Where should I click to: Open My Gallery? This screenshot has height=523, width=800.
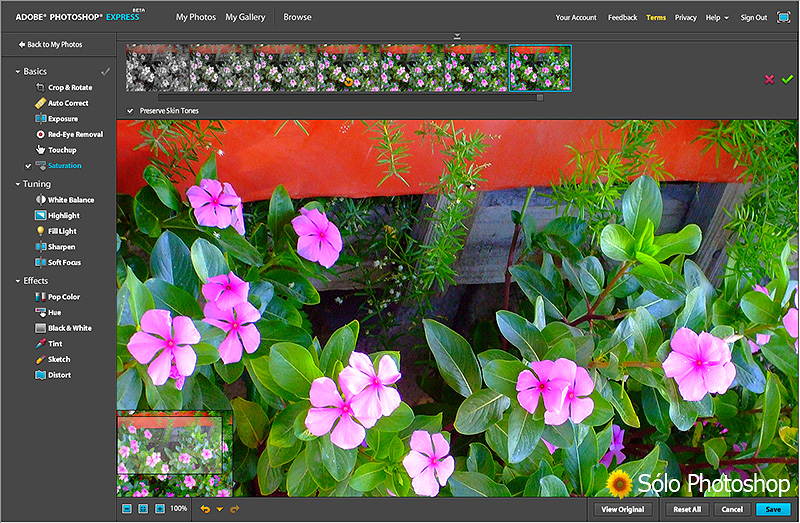pos(245,17)
